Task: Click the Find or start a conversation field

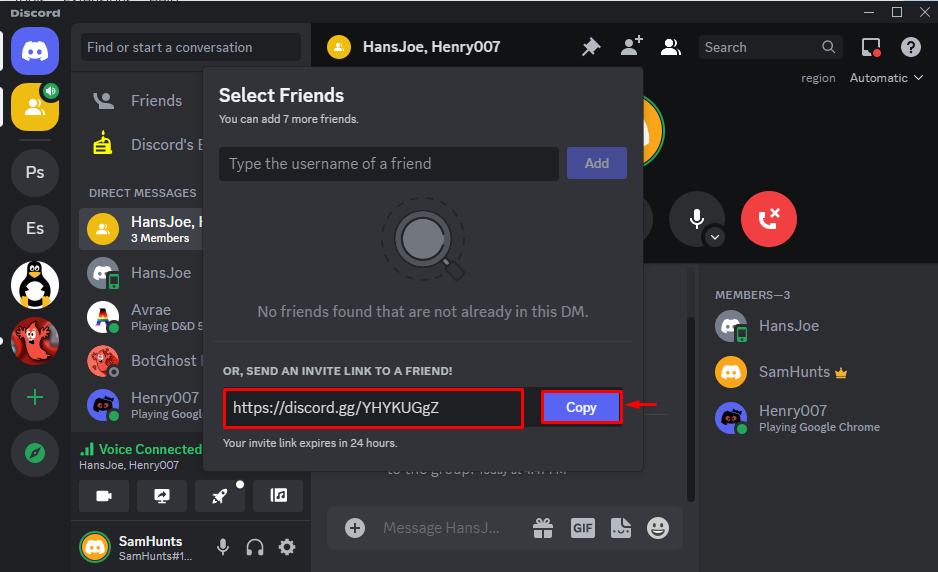Action: pos(191,47)
